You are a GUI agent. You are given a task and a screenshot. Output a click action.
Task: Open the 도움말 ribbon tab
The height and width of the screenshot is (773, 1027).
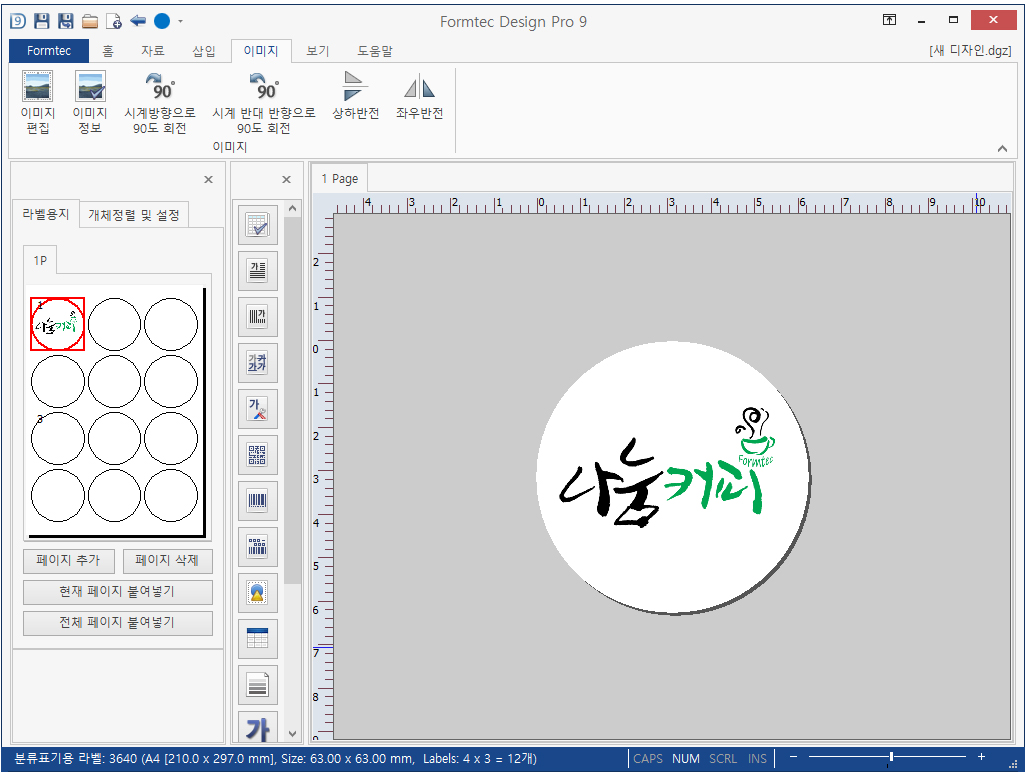(x=375, y=50)
